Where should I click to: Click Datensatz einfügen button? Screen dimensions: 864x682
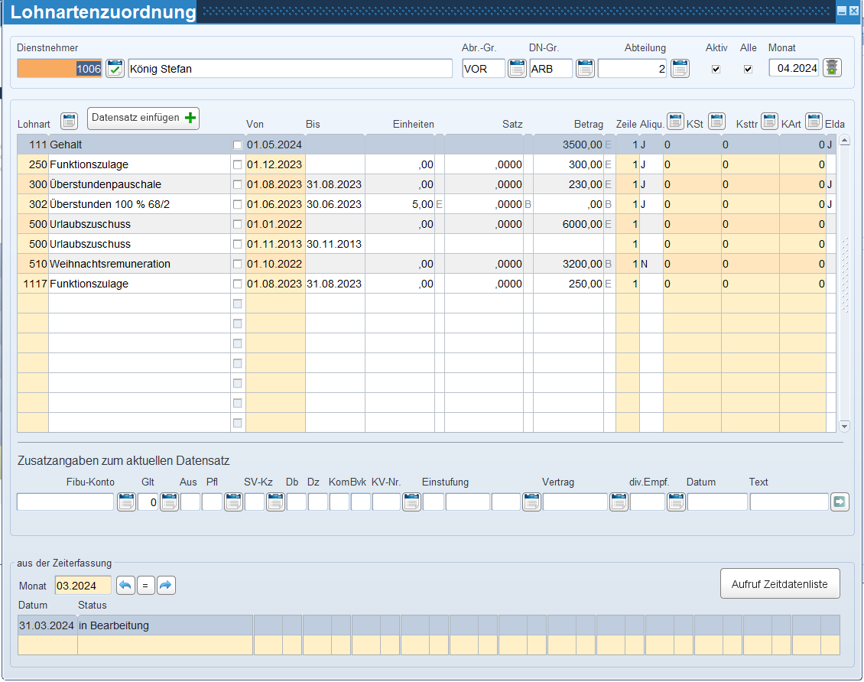(x=143, y=118)
